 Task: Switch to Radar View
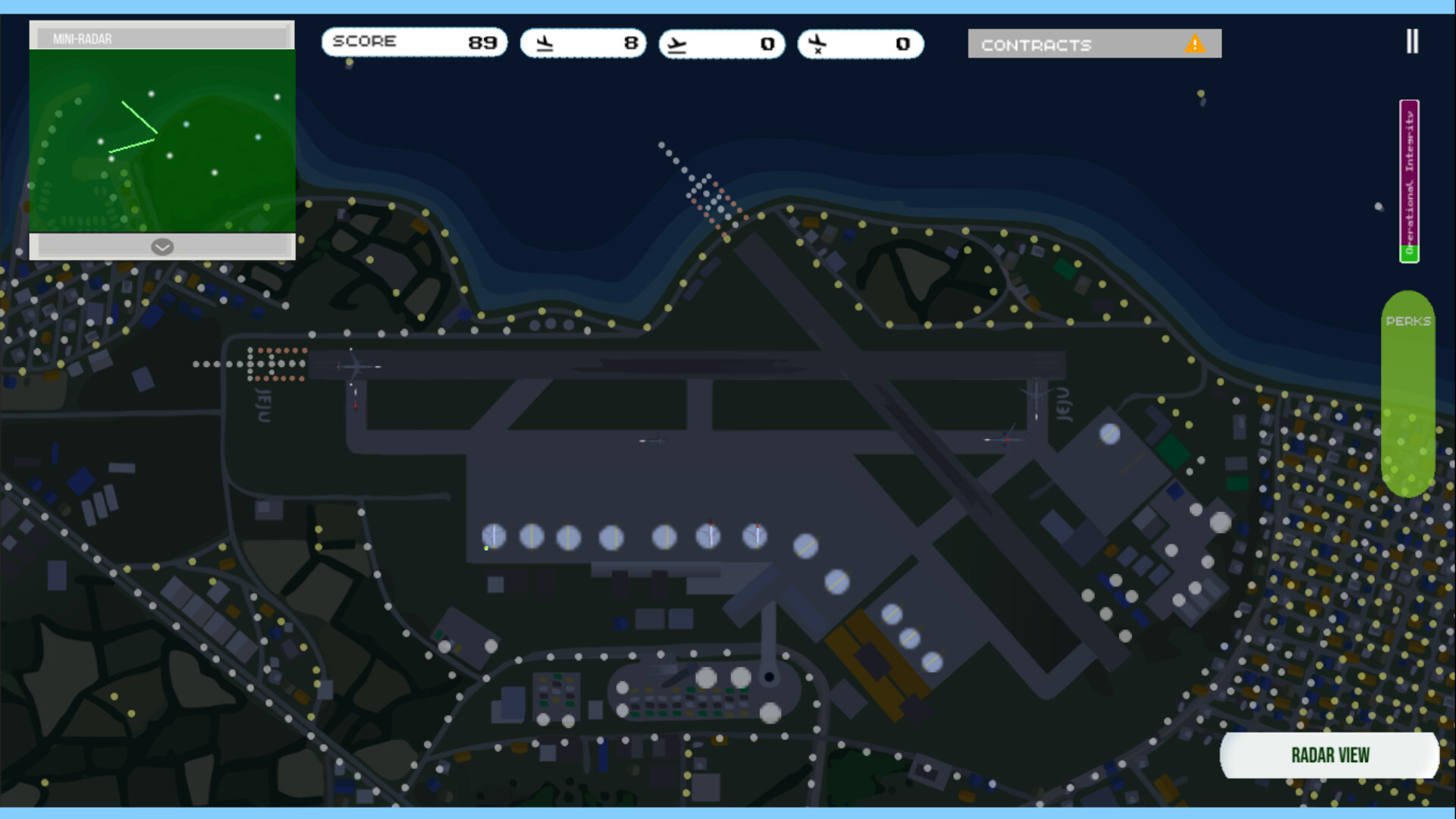[x=1329, y=755]
